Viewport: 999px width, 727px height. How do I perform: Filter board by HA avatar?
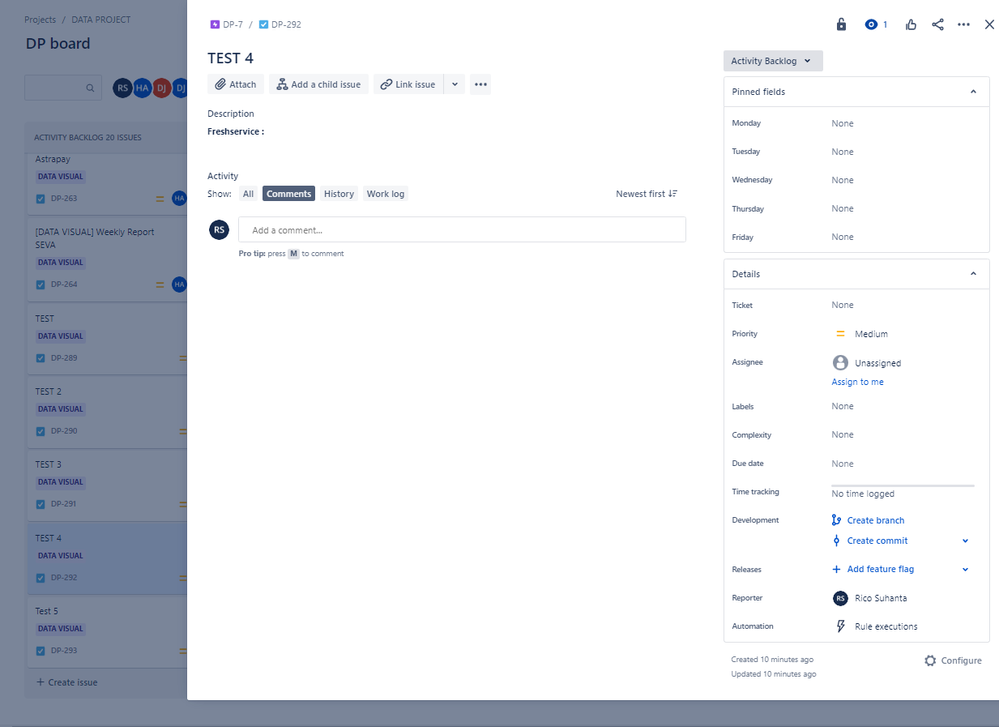pyautogui.click(x=142, y=88)
